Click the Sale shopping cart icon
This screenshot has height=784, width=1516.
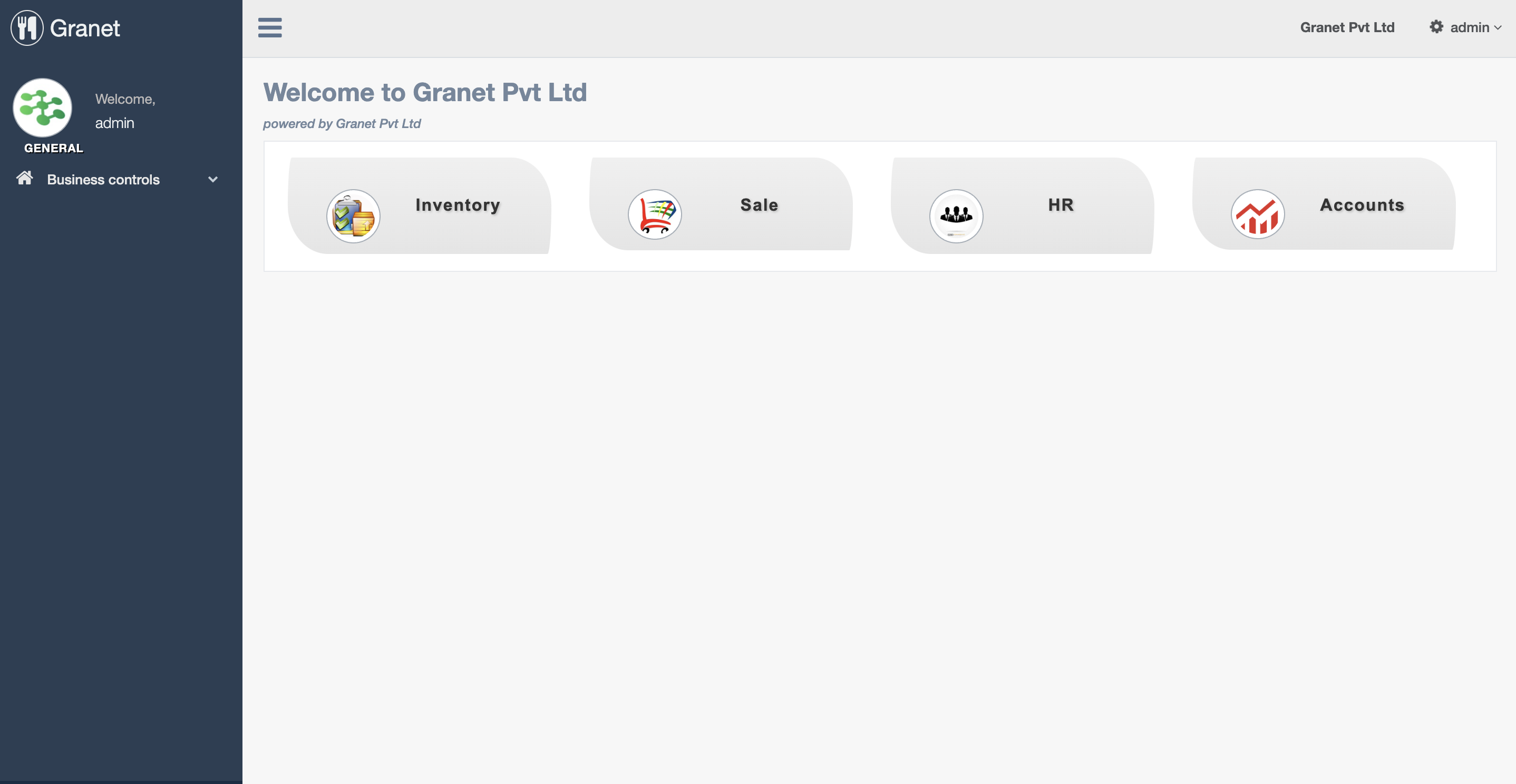click(655, 214)
